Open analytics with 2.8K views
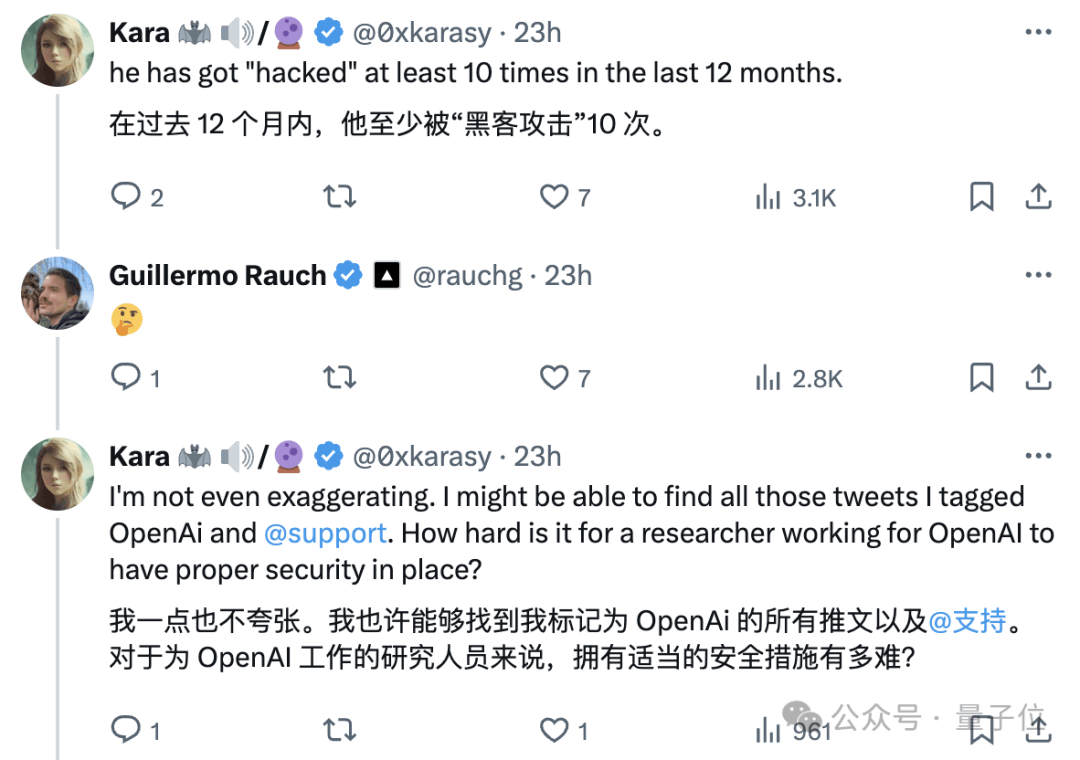The width and height of the screenshot is (1080, 760). [796, 378]
